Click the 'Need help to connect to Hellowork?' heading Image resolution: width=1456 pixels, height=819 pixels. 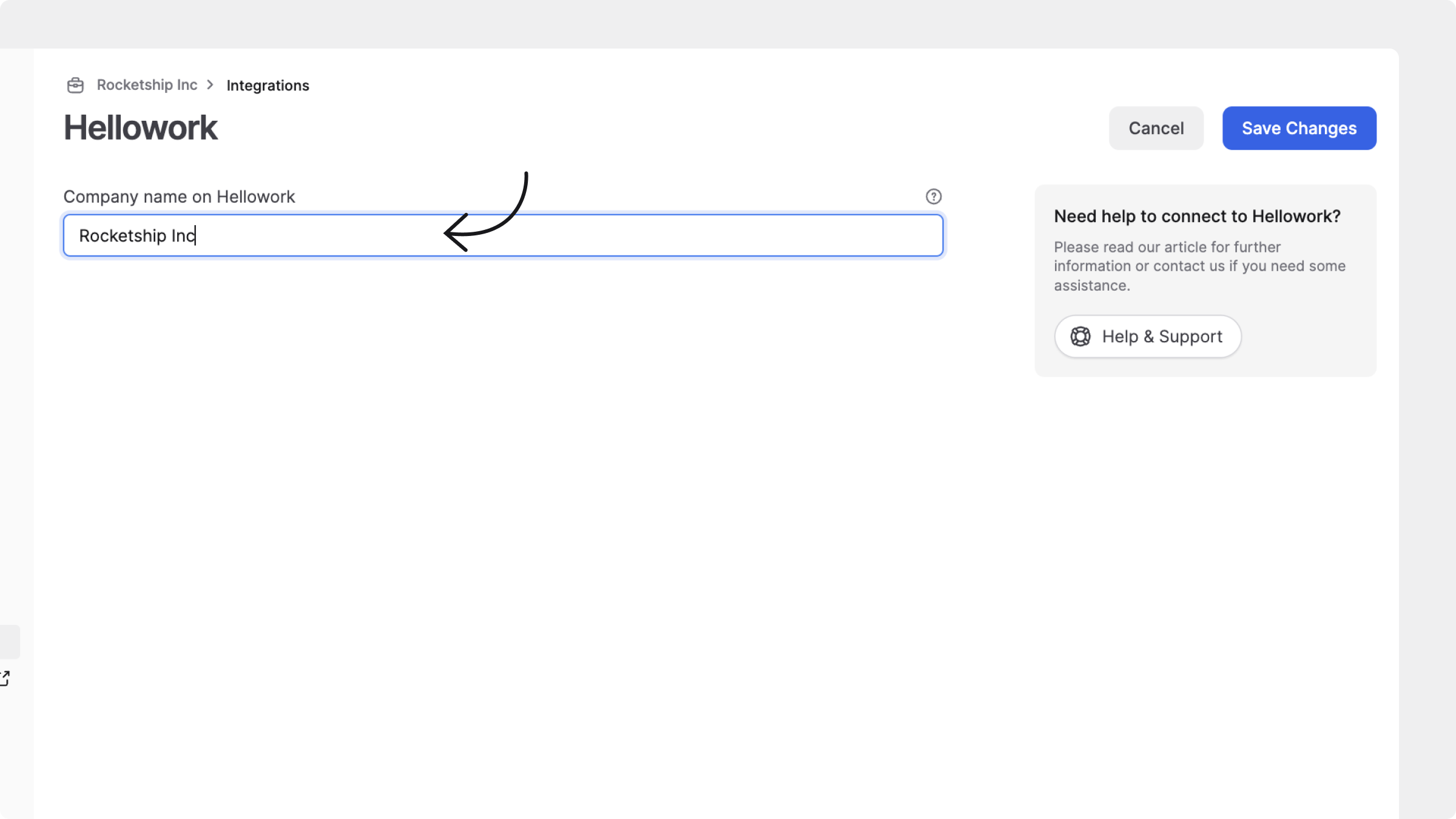coord(1196,217)
